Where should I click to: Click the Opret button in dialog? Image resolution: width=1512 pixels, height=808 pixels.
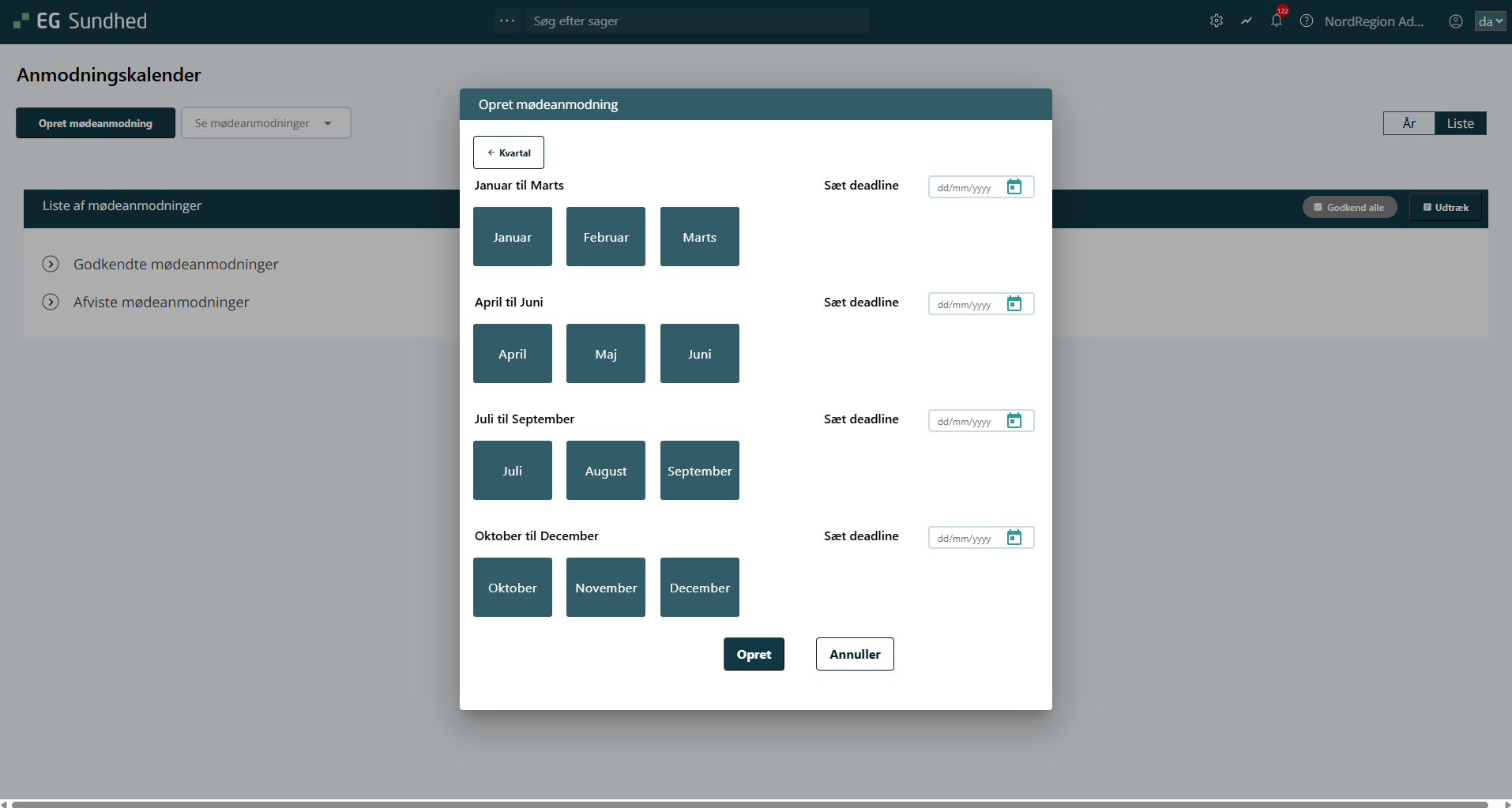(754, 654)
